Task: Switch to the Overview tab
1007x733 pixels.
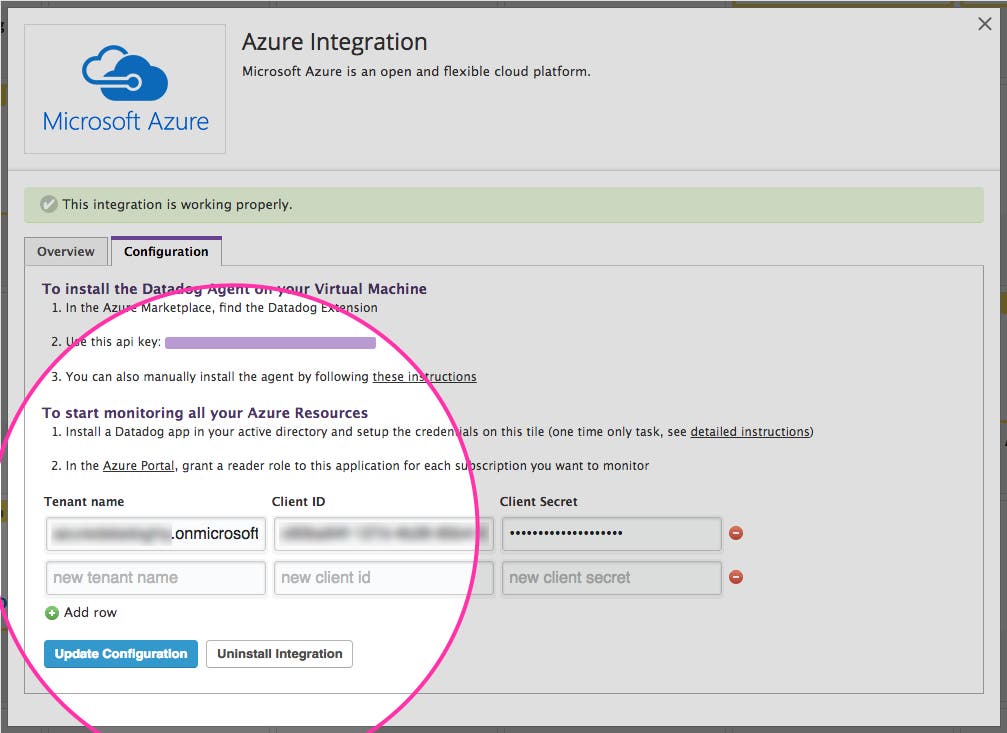Action: pos(66,251)
